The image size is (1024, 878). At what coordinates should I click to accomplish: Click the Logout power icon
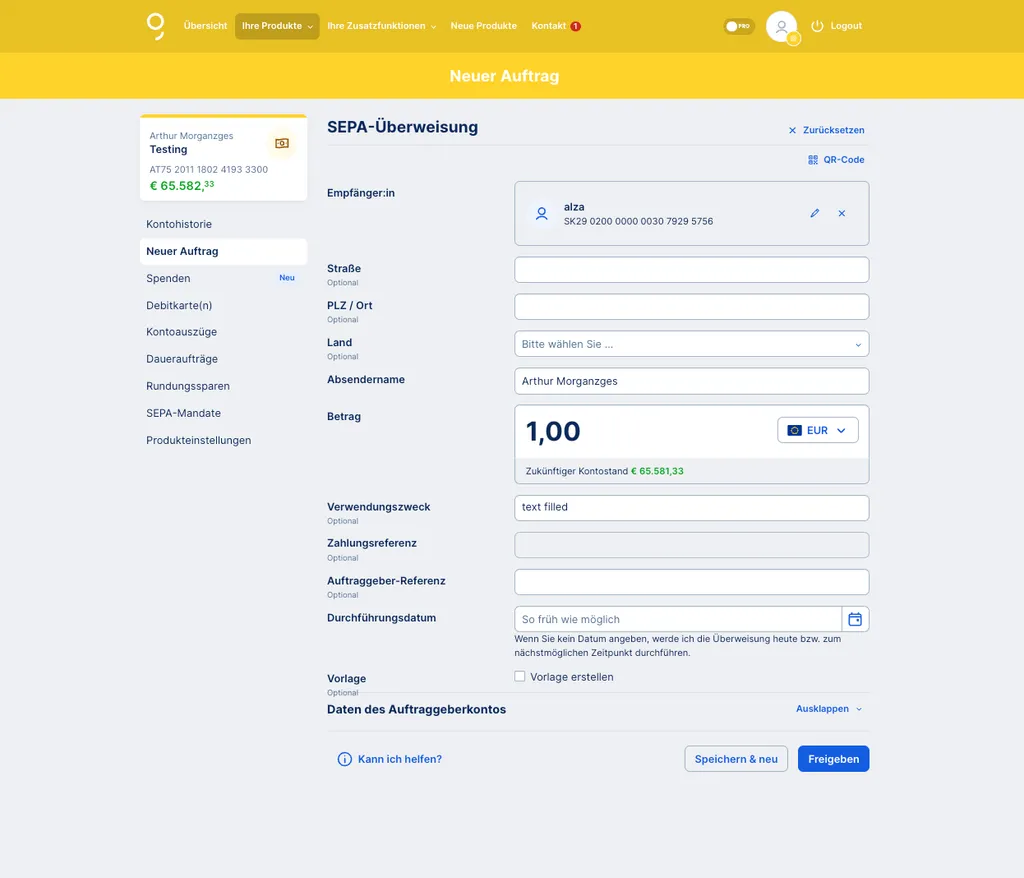pos(817,26)
